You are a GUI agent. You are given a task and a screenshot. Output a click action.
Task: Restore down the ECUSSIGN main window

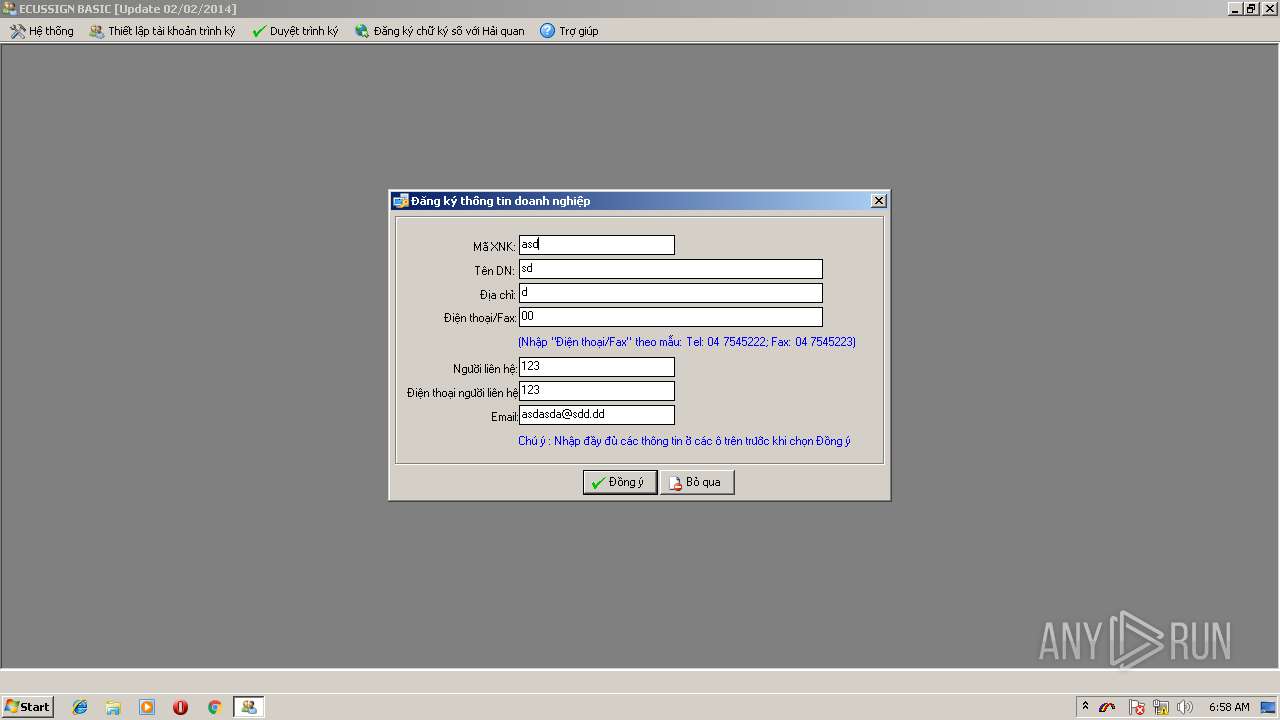(1251, 8)
